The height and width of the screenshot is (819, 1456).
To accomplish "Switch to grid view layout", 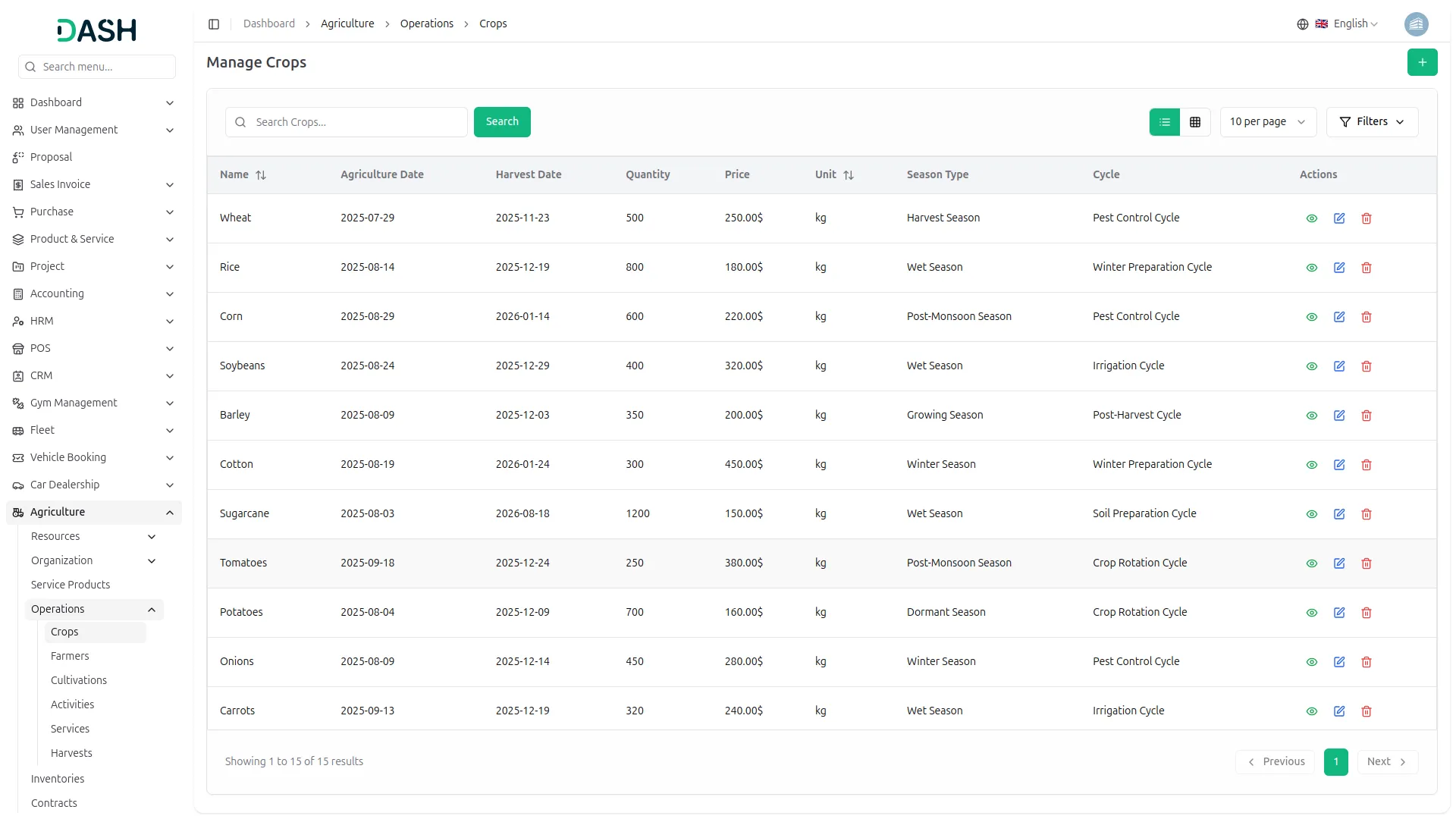I will pos(1195,122).
